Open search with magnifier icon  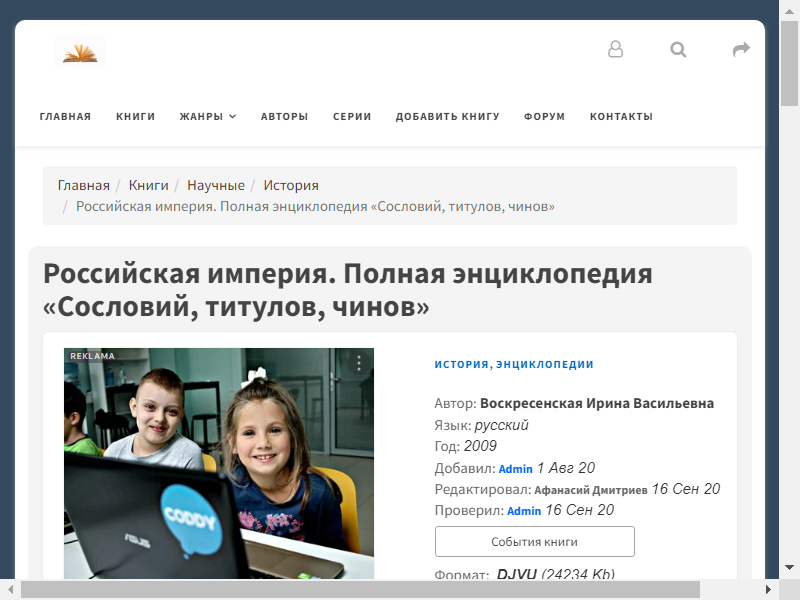point(678,49)
